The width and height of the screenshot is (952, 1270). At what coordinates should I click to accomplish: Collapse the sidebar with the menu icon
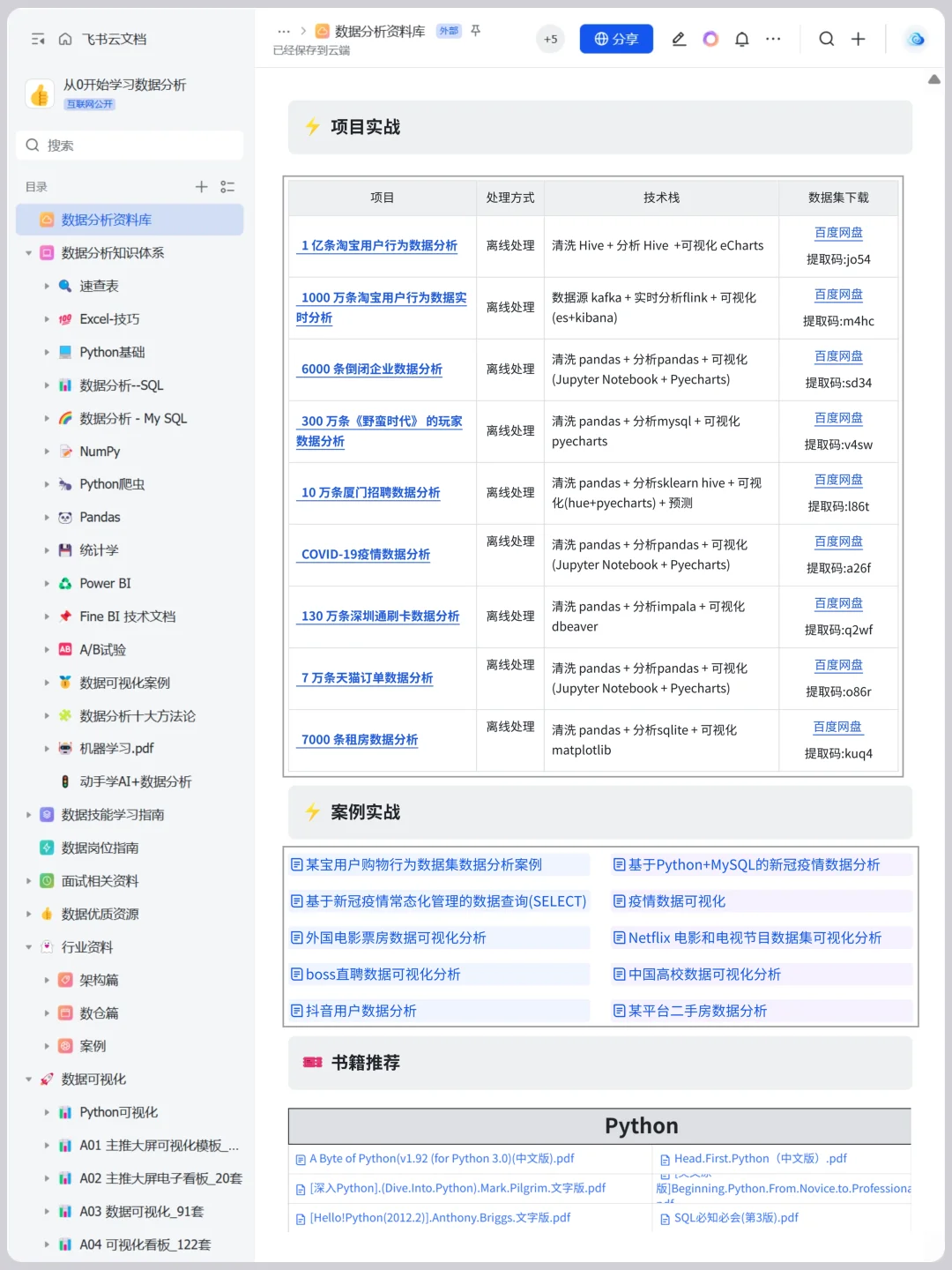click(38, 39)
